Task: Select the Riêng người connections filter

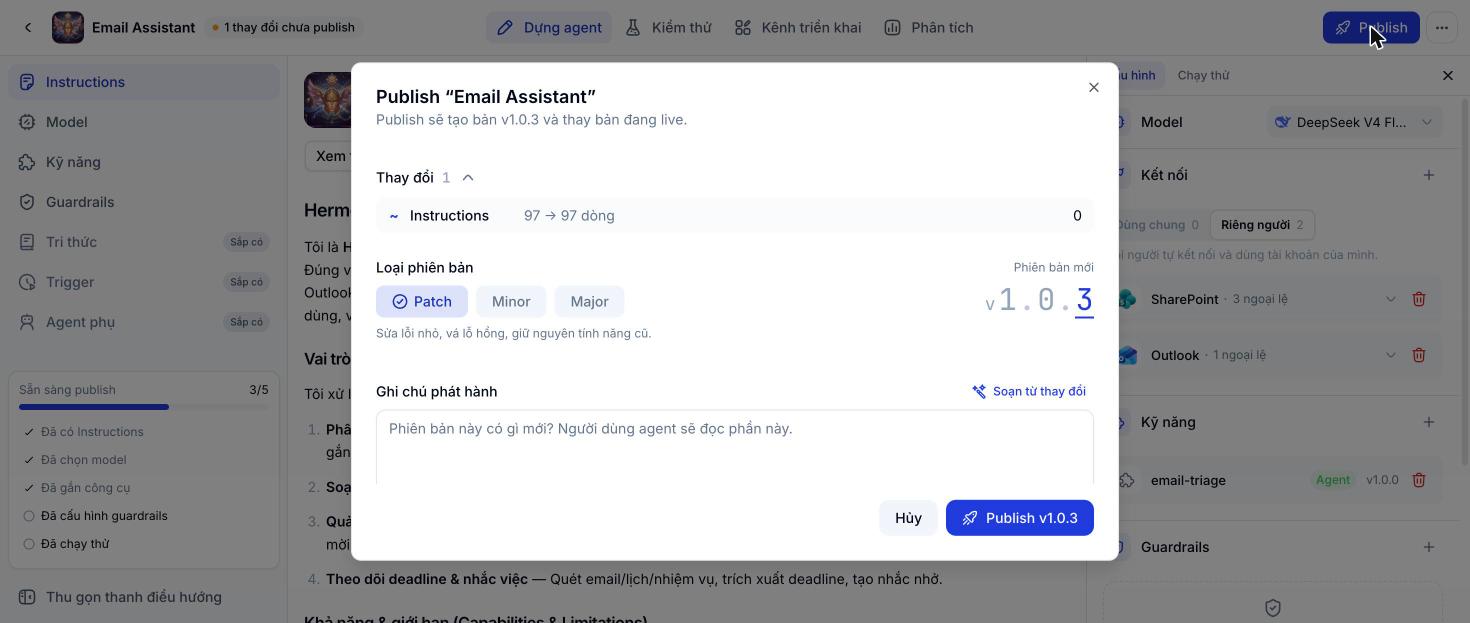Action: point(1261,225)
